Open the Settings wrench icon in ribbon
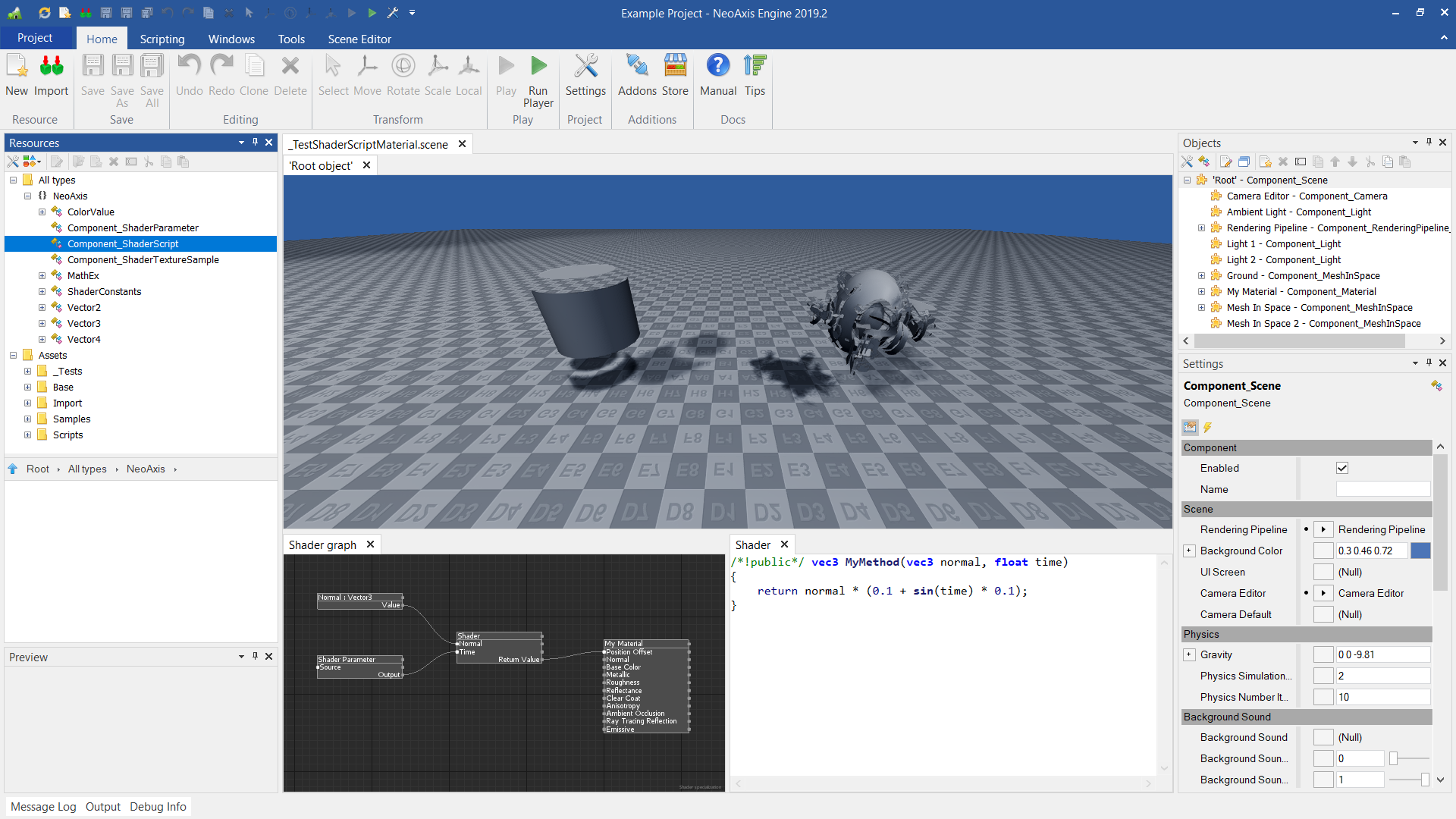1456x819 pixels. click(585, 67)
